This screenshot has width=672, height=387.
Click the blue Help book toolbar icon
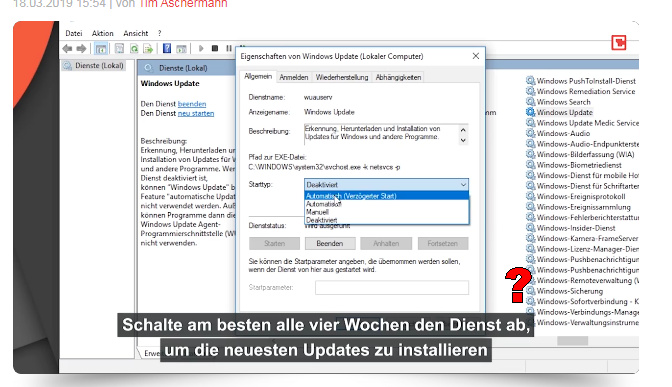[167, 48]
